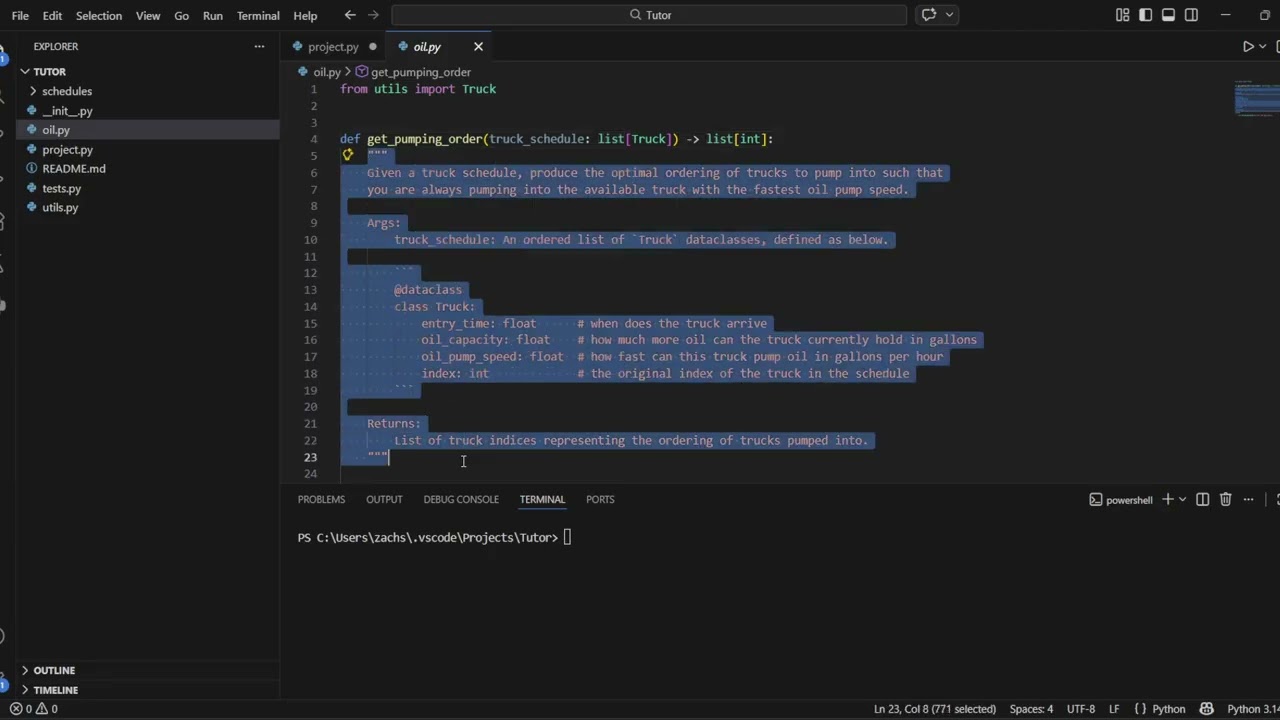Expand the TIMELINE section
This screenshot has width=1280, height=720.
pyautogui.click(x=55, y=690)
